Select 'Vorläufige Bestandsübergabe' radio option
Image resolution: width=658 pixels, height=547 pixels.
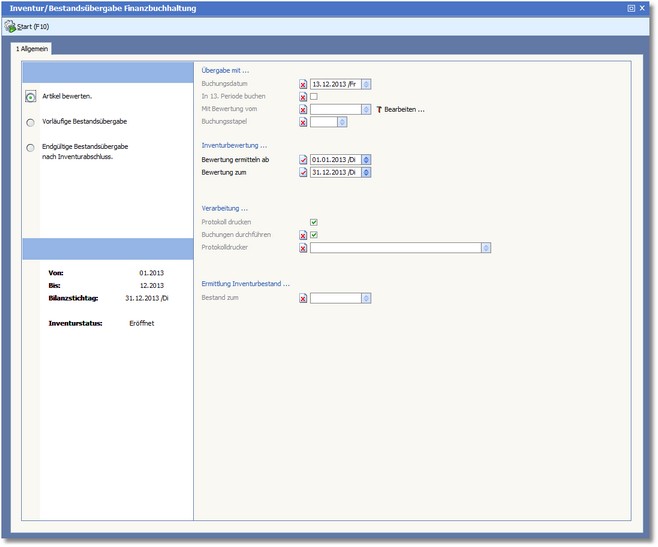point(32,122)
